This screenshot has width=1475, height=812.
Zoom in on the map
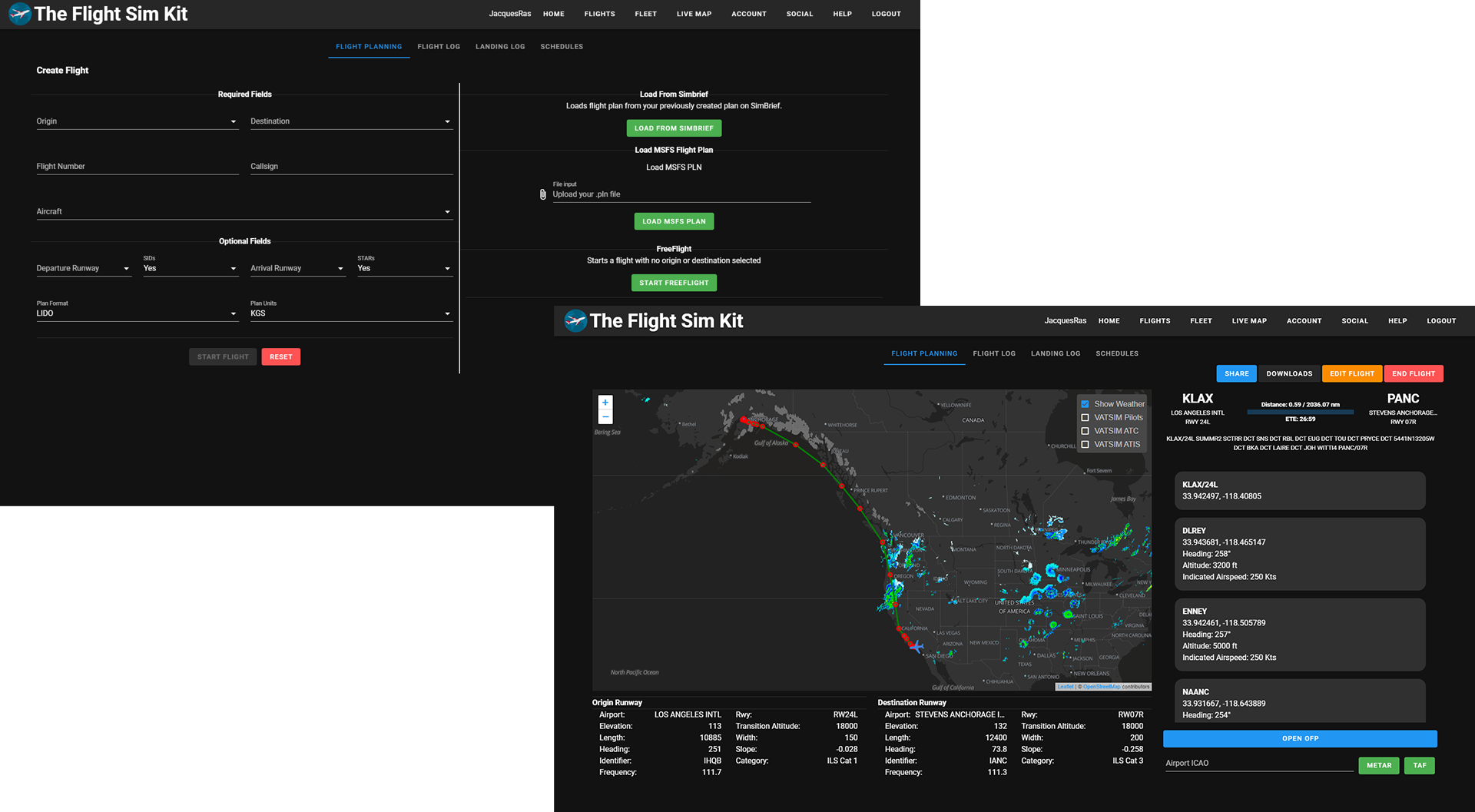coord(605,403)
